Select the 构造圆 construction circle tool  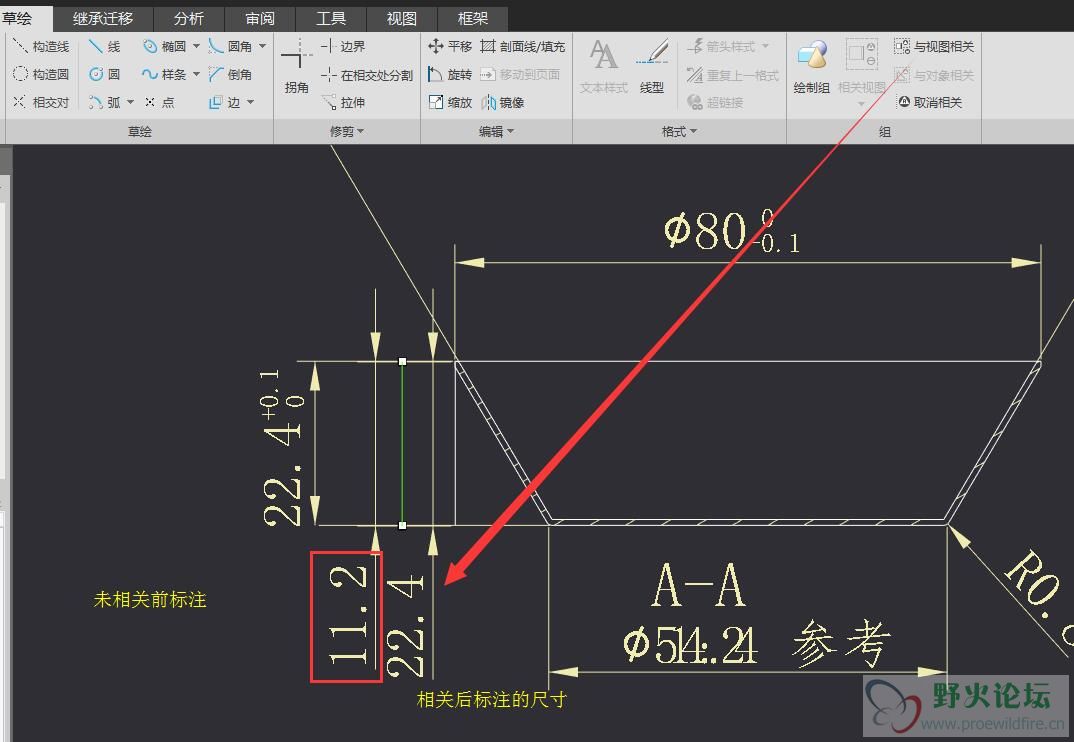point(41,74)
